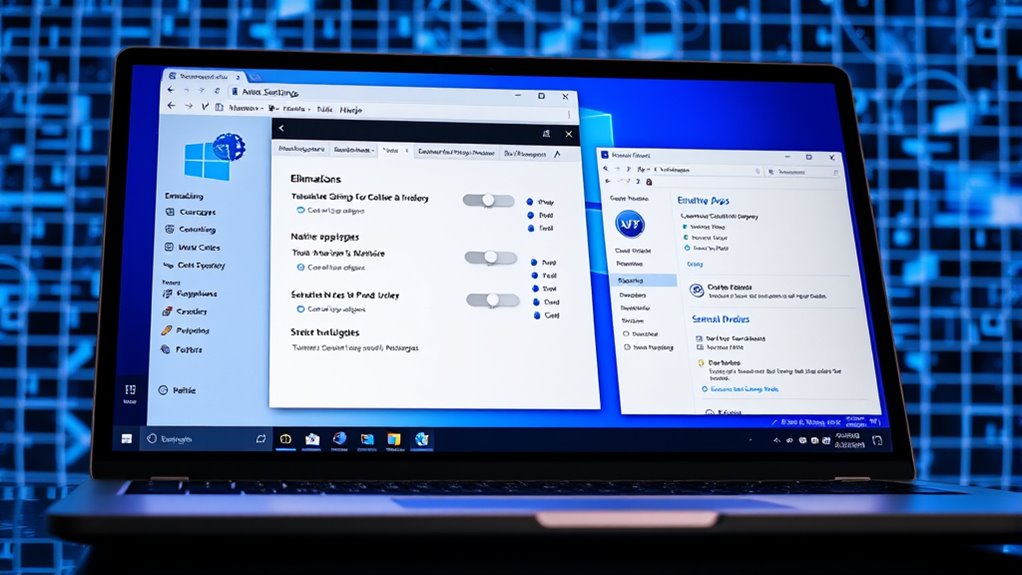Toggle the second switch in middle section
The height and width of the screenshot is (575, 1022).
(x=489, y=257)
